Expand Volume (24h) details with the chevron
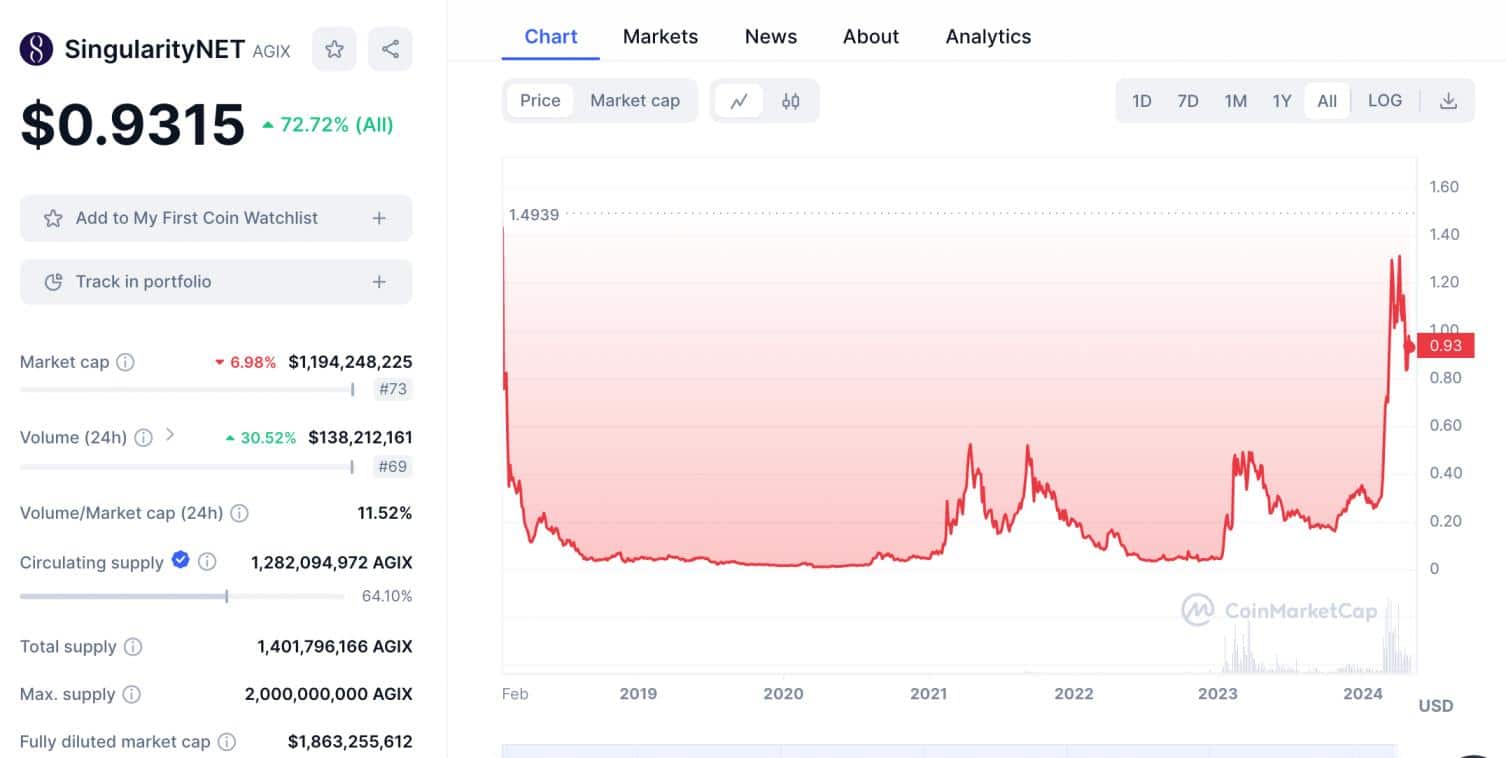The width and height of the screenshot is (1506, 758). pyautogui.click(x=170, y=435)
